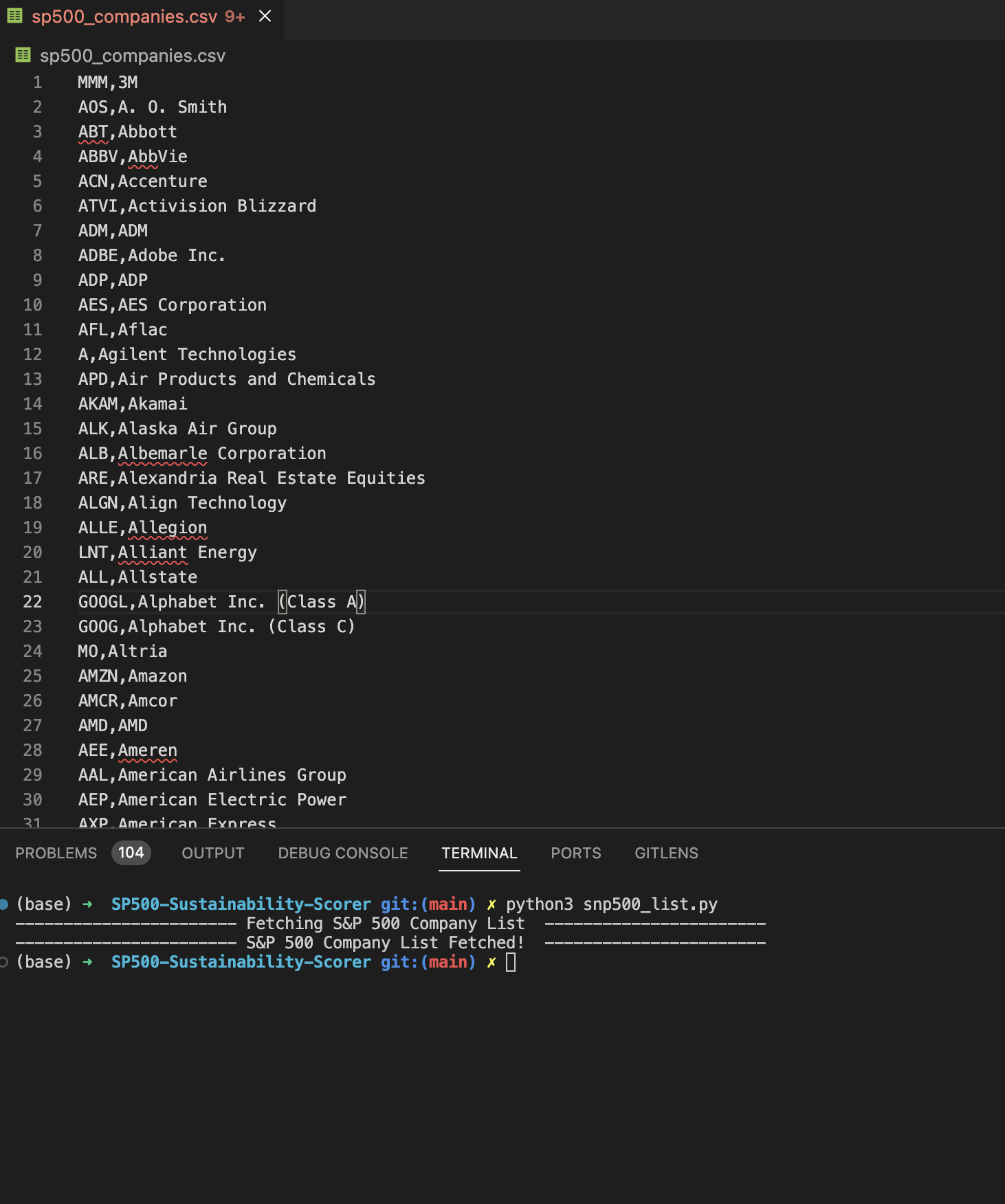Open the PROBLEMS panel tab
The height and width of the screenshot is (1204, 1005).
point(56,853)
